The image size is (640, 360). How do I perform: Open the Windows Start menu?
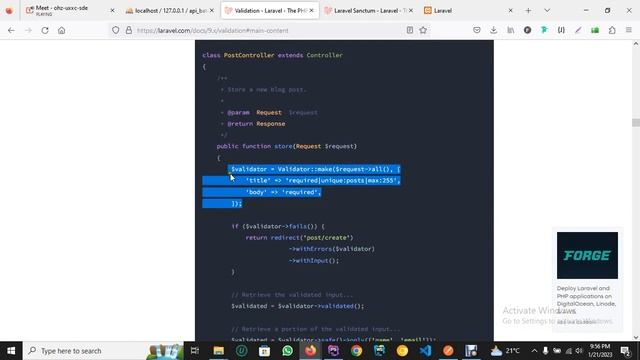(x=11, y=351)
